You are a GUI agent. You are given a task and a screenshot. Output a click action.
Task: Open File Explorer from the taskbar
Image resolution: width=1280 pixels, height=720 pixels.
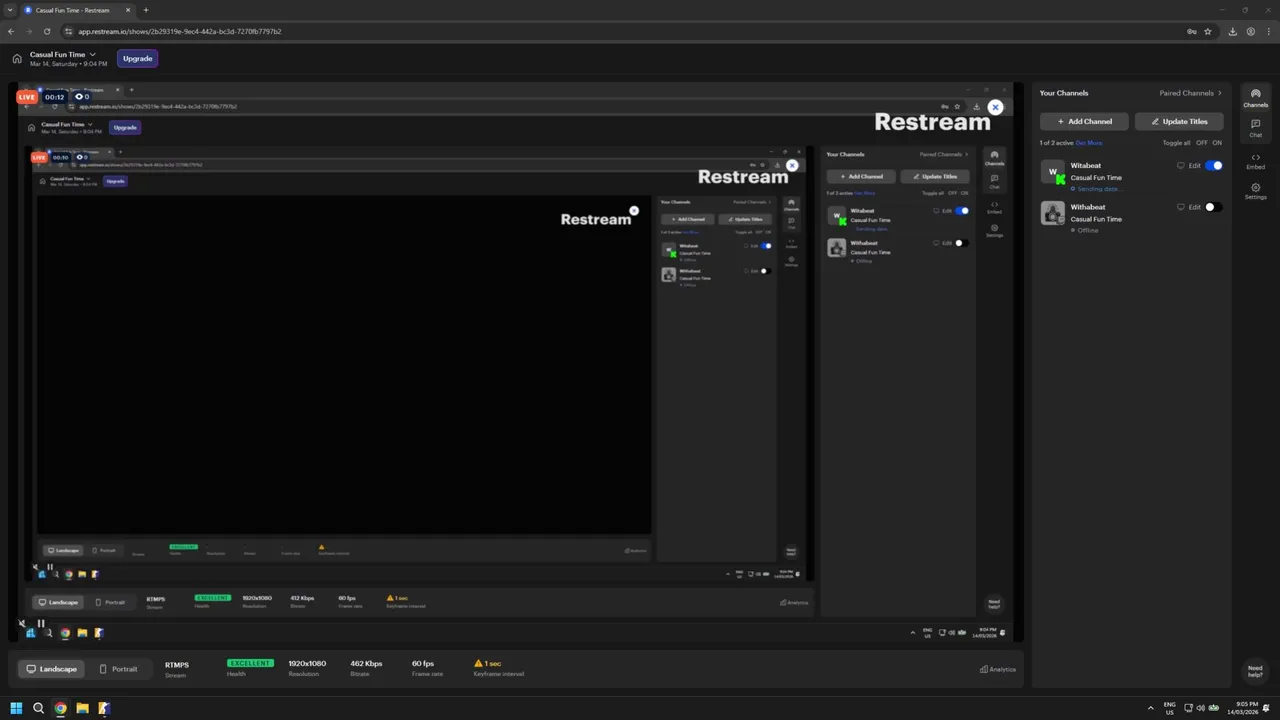coord(82,708)
